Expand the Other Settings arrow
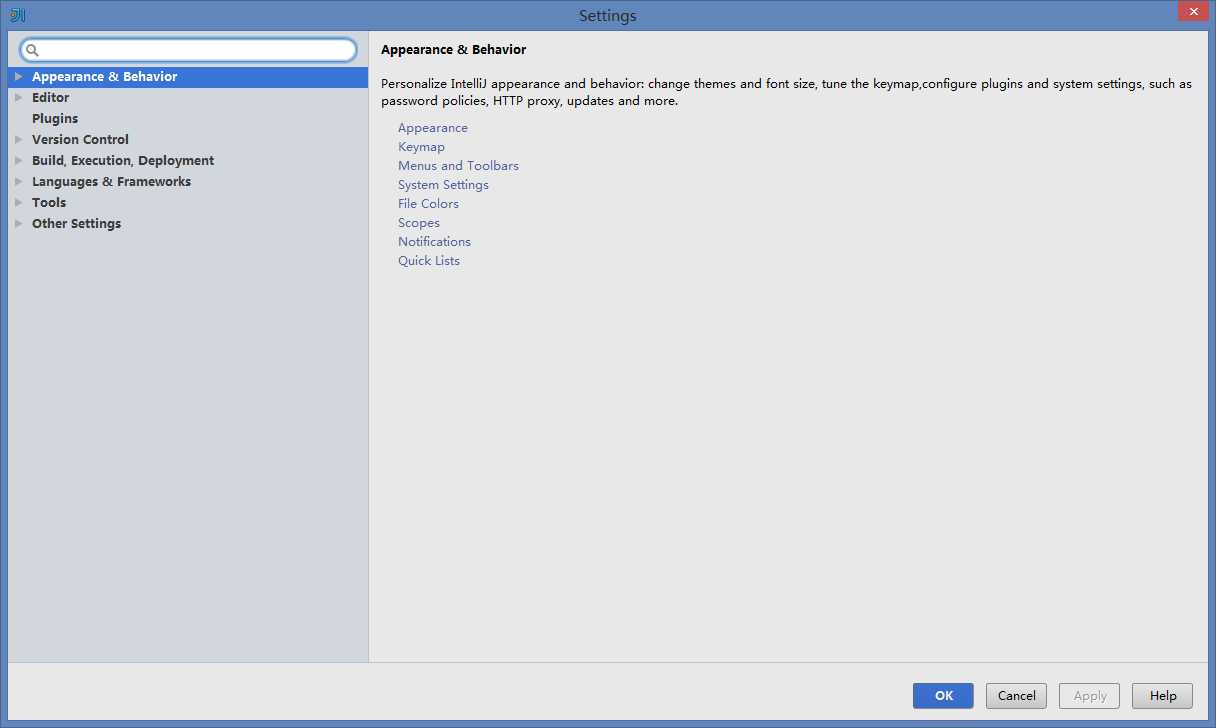This screenshot has height=728, width=1216. (x=18, y=224)
